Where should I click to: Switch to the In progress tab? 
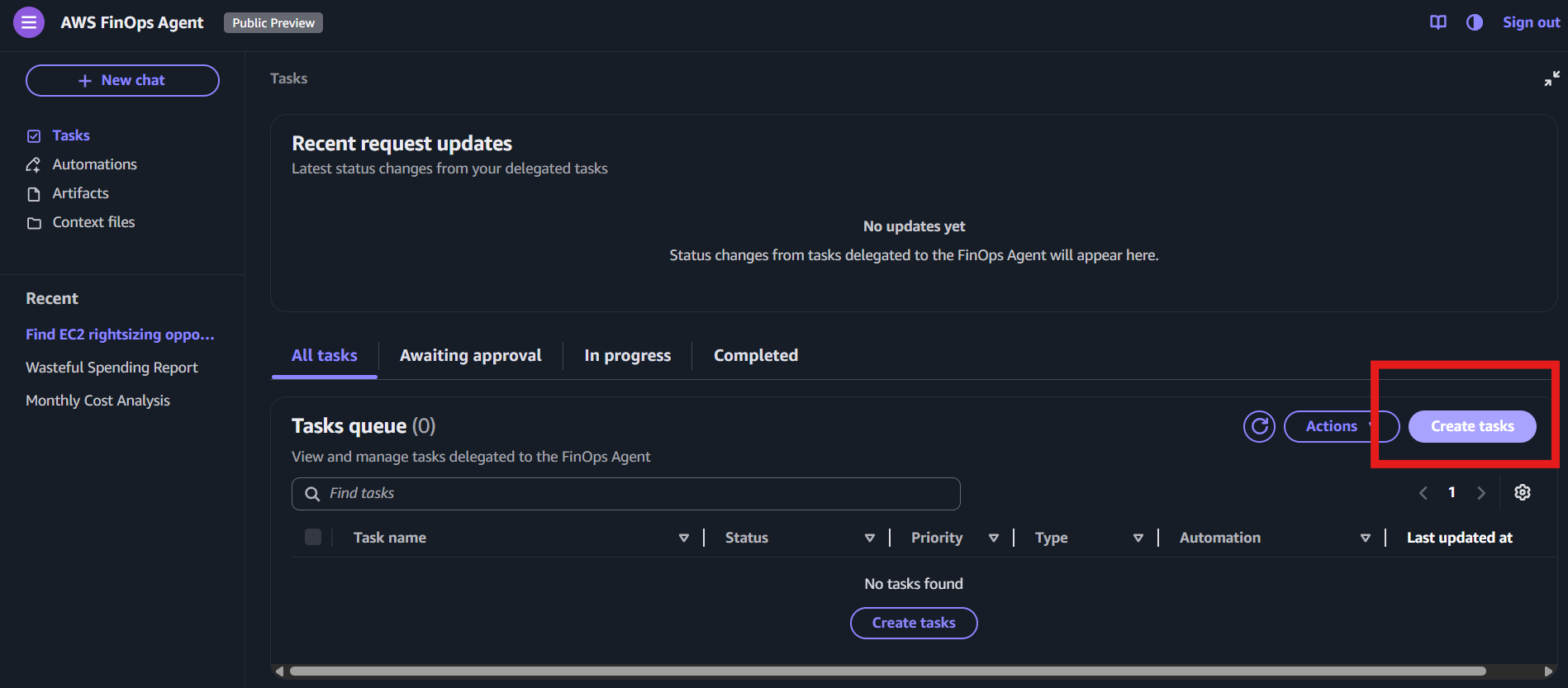click(x=628, y=355)
